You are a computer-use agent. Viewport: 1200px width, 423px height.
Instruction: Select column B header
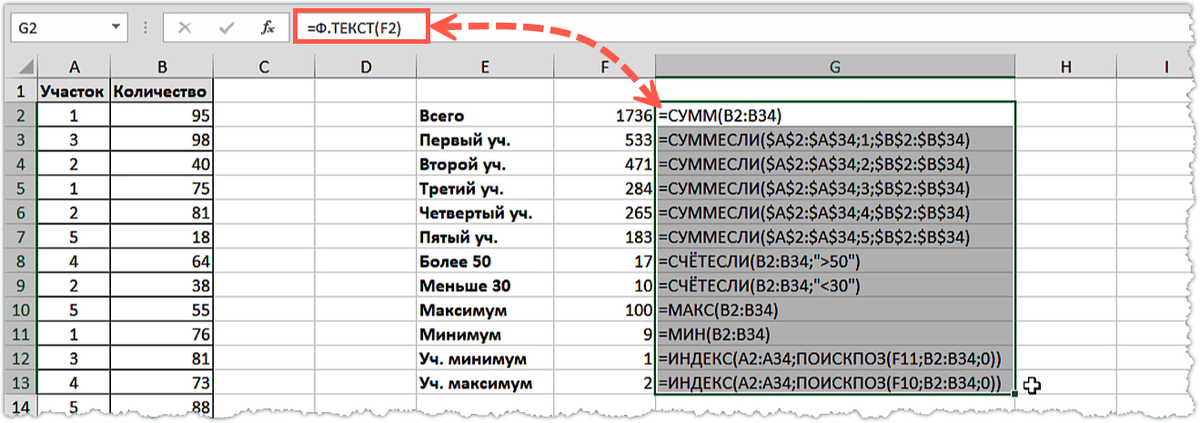(162, 66)
